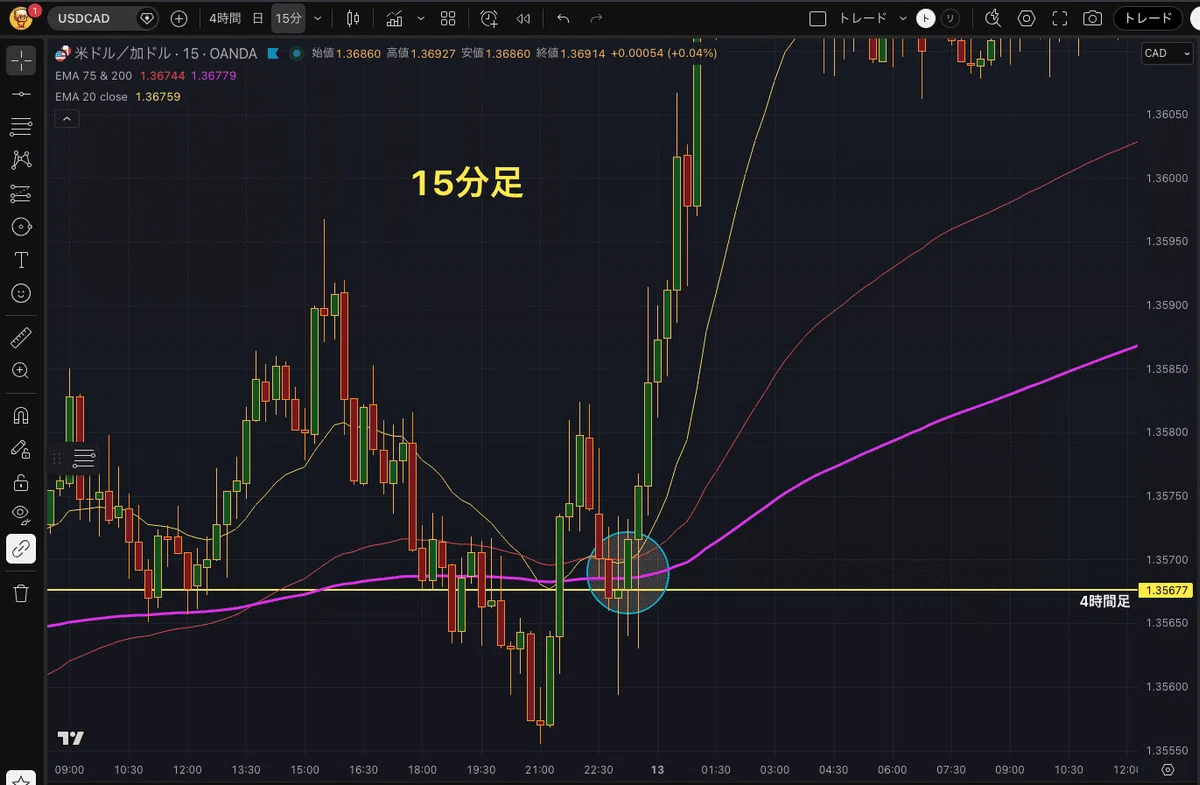This screenshot has width=1200, height=785.
Task: Start bar replay with the rewind icon
Action: pyautogui.click(x=523, y=18)
